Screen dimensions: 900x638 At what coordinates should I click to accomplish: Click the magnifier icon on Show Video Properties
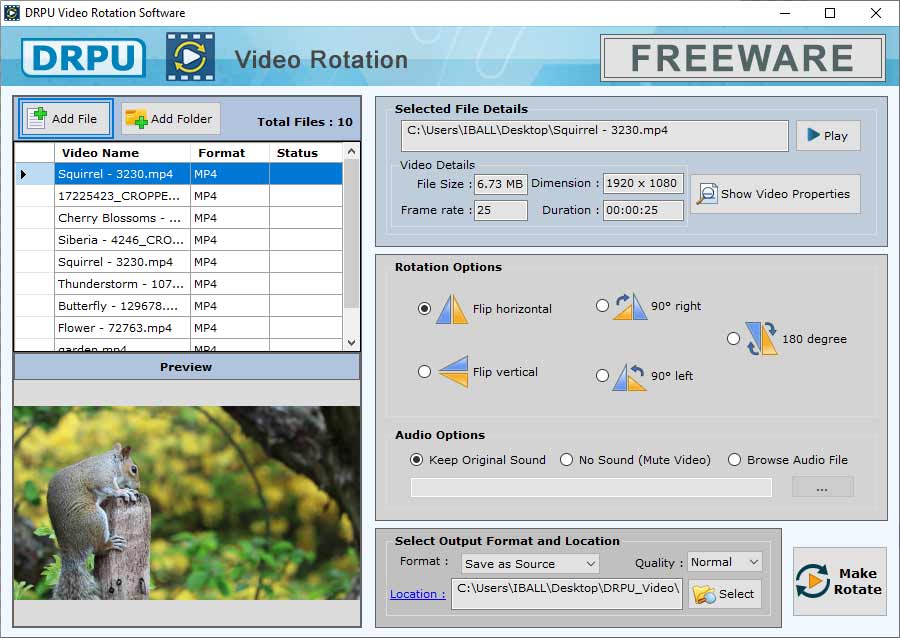click(x=707, y=194)
